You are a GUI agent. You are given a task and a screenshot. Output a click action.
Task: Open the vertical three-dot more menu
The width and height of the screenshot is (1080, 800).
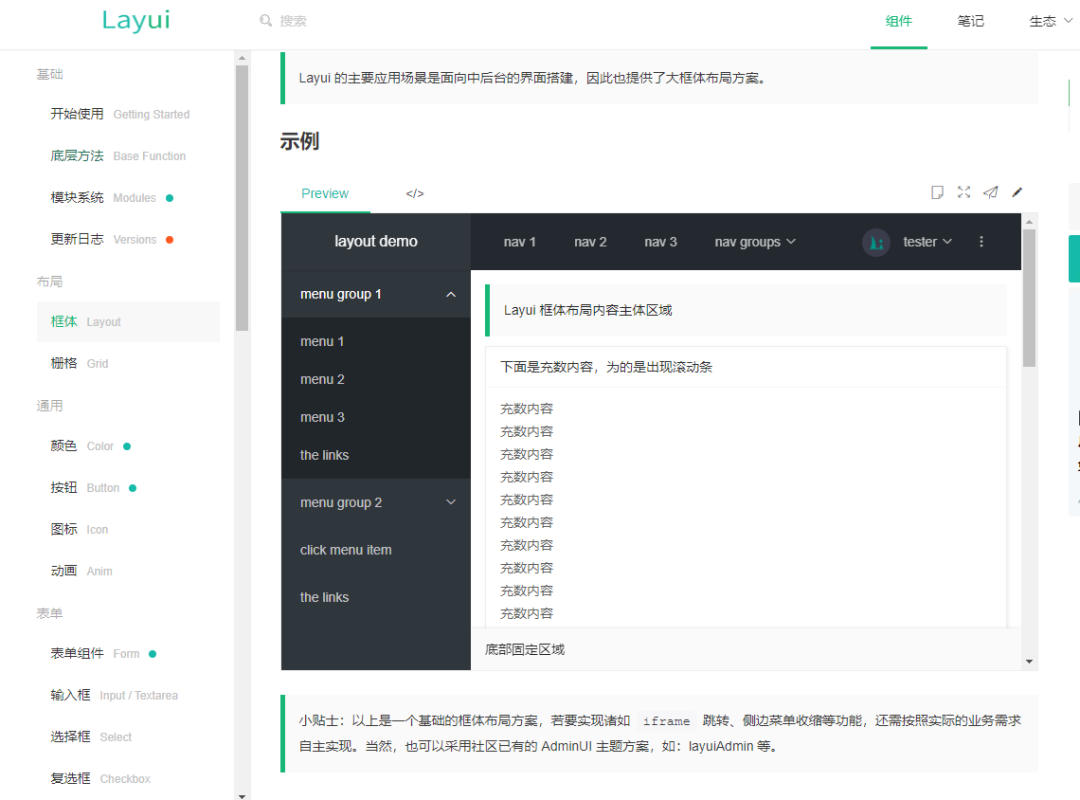pos(981,242)
